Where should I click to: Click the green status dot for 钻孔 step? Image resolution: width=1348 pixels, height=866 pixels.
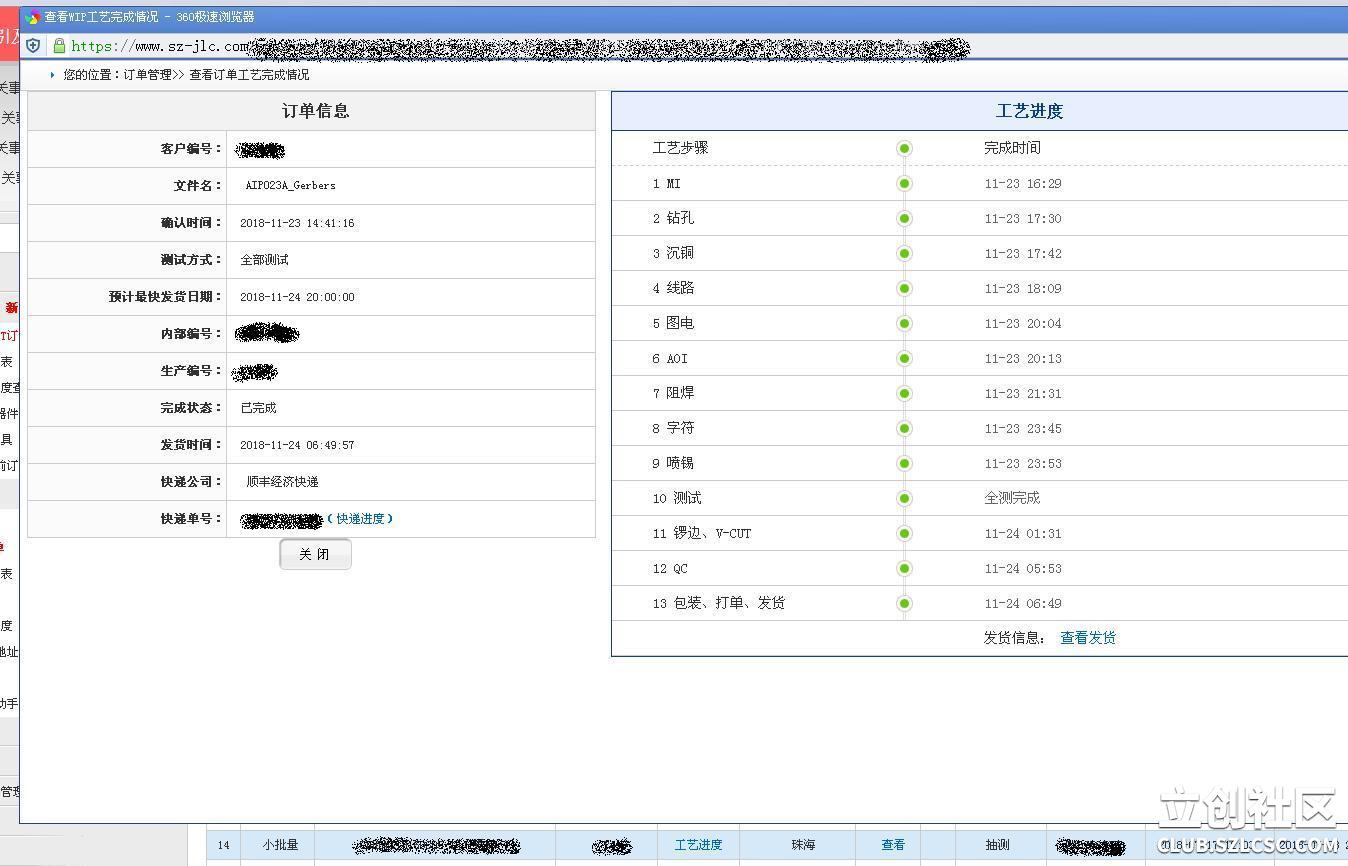[x=904, y=219]
